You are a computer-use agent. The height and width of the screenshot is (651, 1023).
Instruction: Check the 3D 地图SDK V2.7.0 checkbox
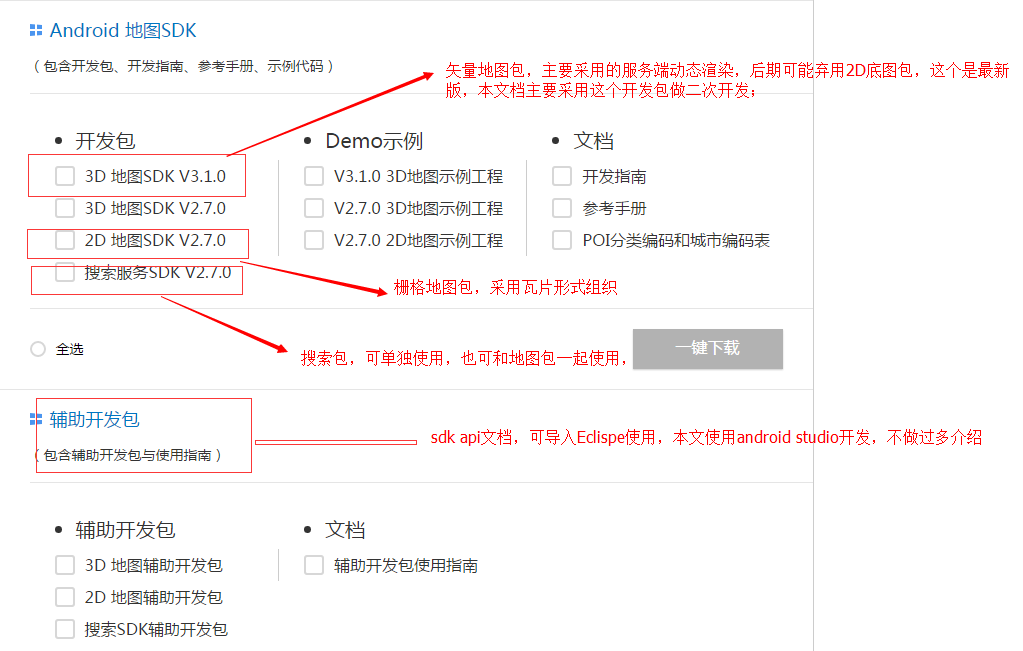click(x=65, y=208)
